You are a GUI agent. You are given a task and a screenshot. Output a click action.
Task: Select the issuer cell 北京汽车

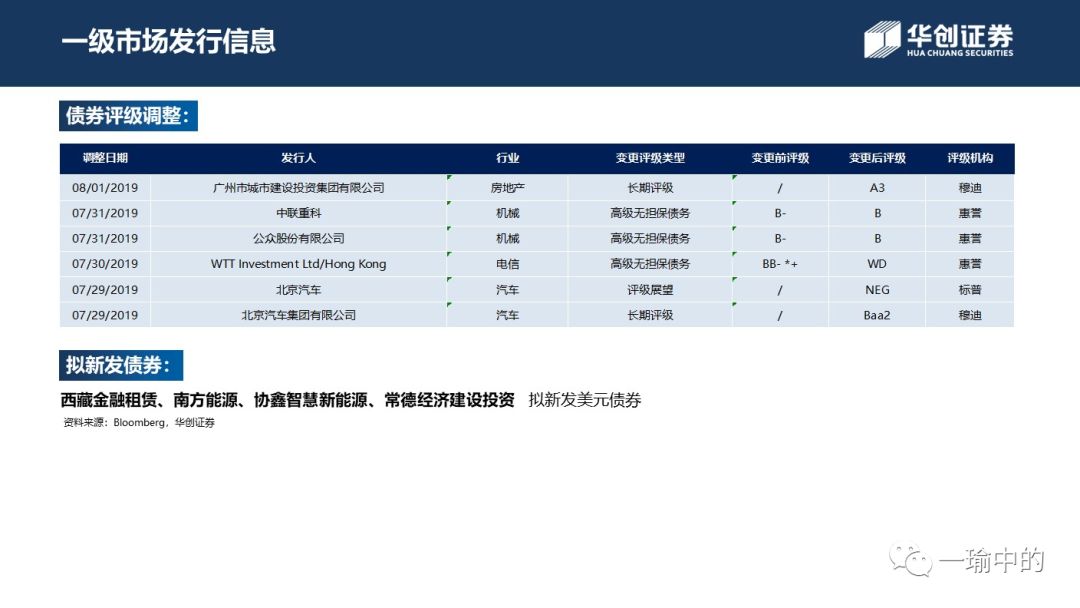298,290
